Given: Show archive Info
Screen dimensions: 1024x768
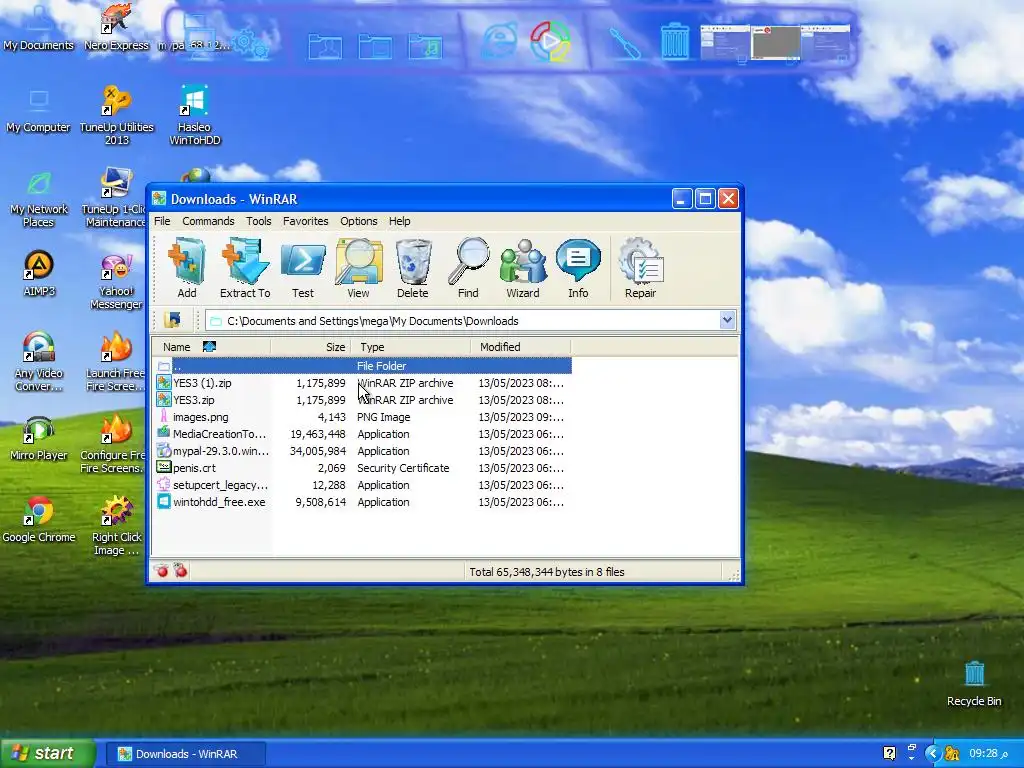Looking at the screenshot, I should (578, 268).
